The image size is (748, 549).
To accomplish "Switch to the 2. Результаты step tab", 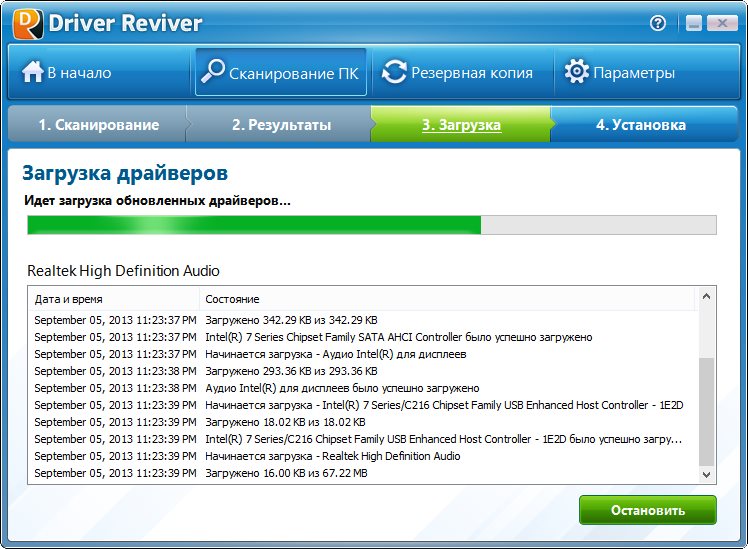I will pyautogui.click(x=281, y=125).
